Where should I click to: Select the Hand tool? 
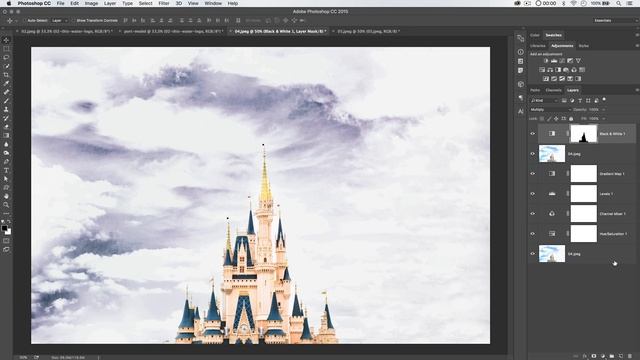coord(6,196)
